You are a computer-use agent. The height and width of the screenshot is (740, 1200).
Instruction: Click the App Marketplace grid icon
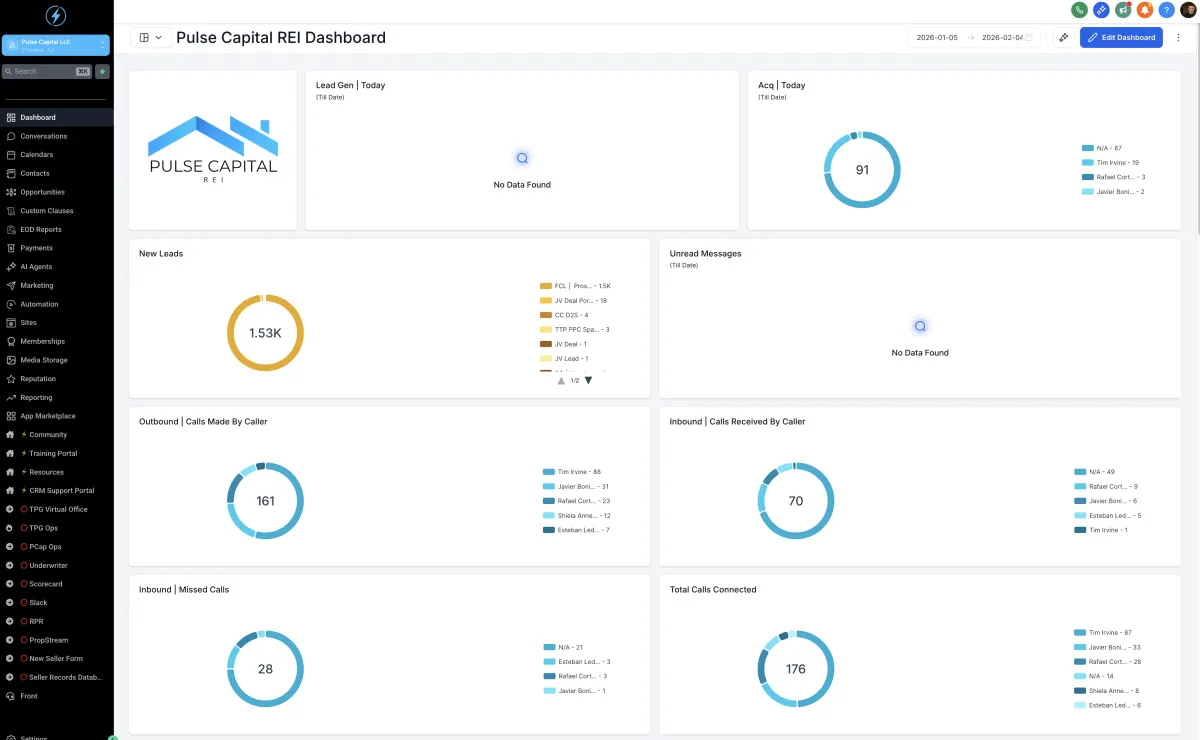[x=10, y=416]
